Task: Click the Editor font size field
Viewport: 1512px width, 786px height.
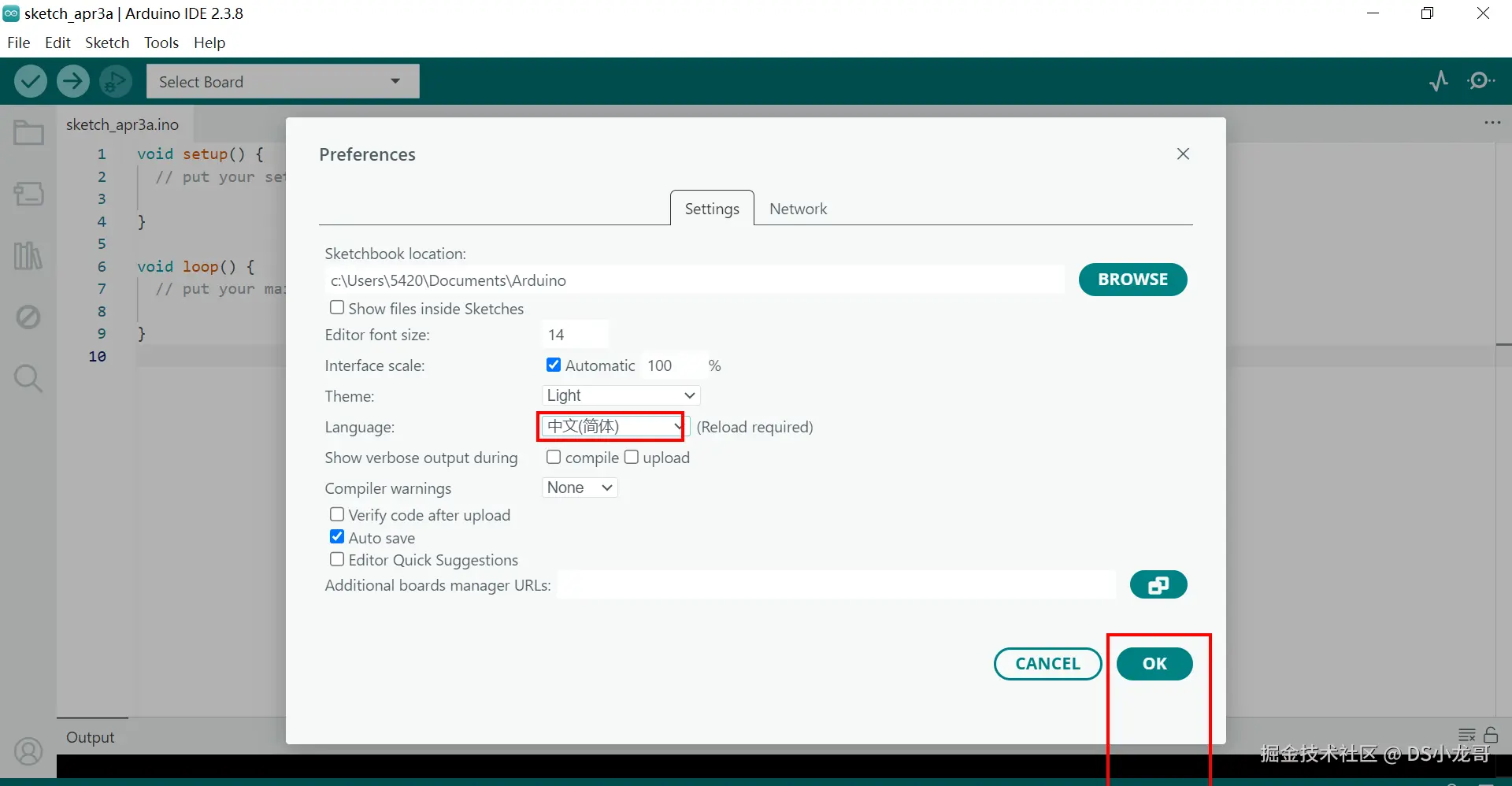Action: click(575, 335)
